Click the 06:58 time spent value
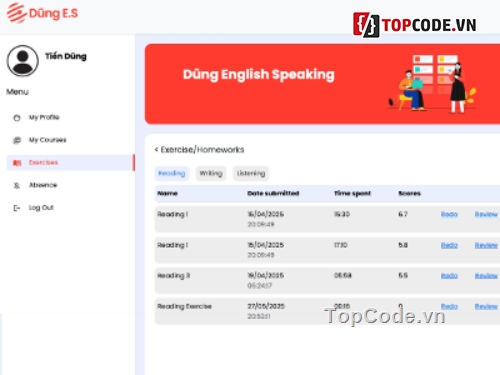 pos(343,275)
